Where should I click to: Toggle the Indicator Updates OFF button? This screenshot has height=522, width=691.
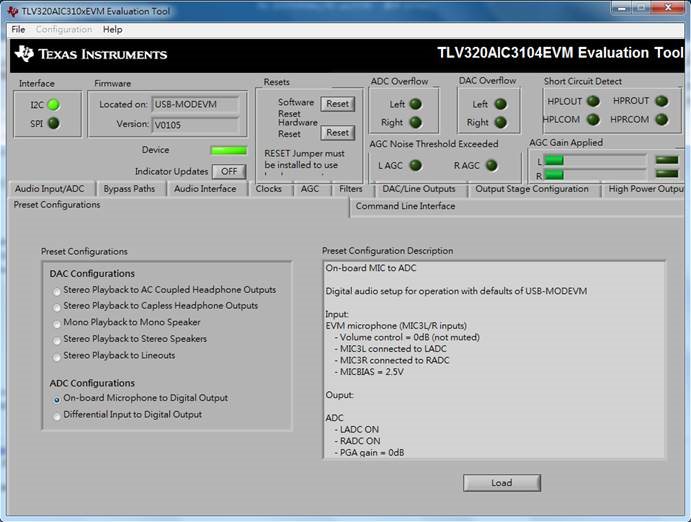(x=229, y=171)
